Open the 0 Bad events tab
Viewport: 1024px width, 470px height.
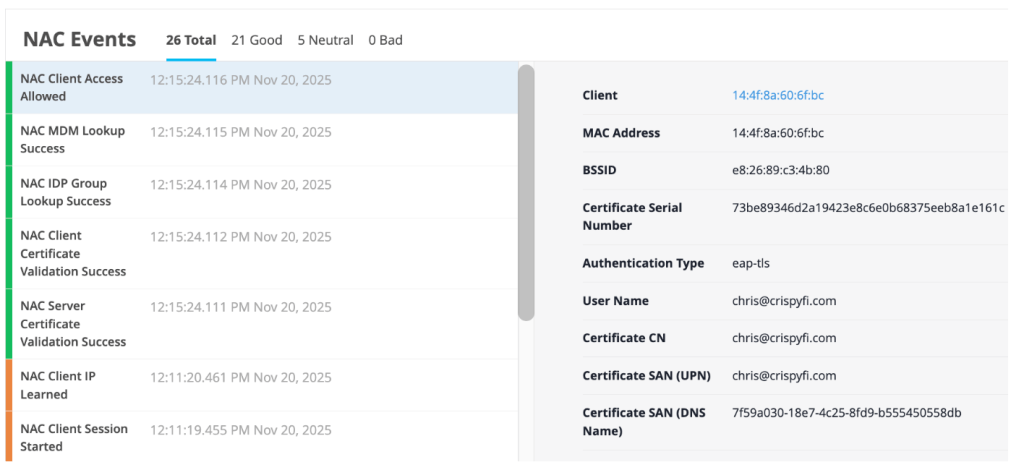tap(385, 40)
